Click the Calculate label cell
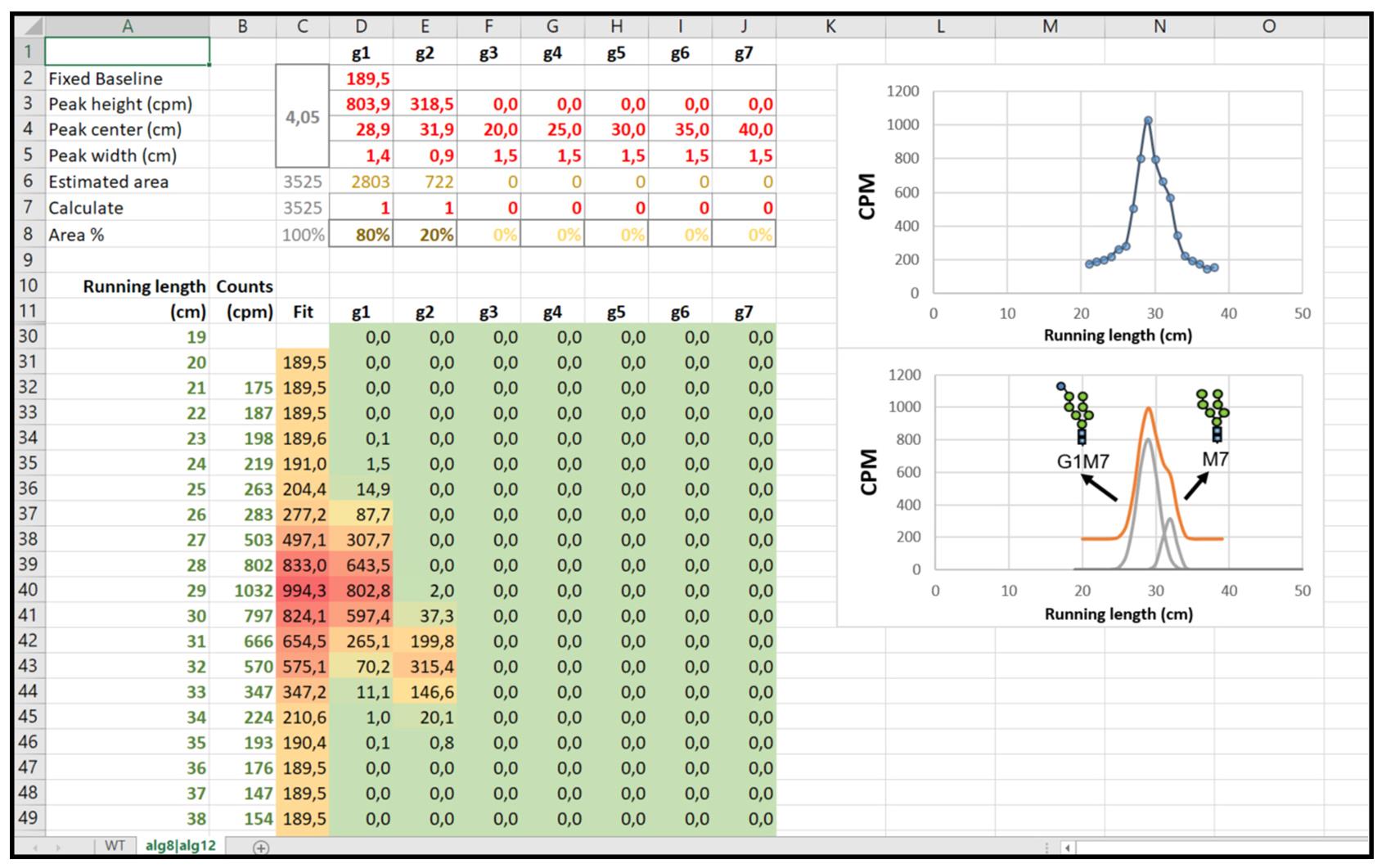 pos(128,208)
